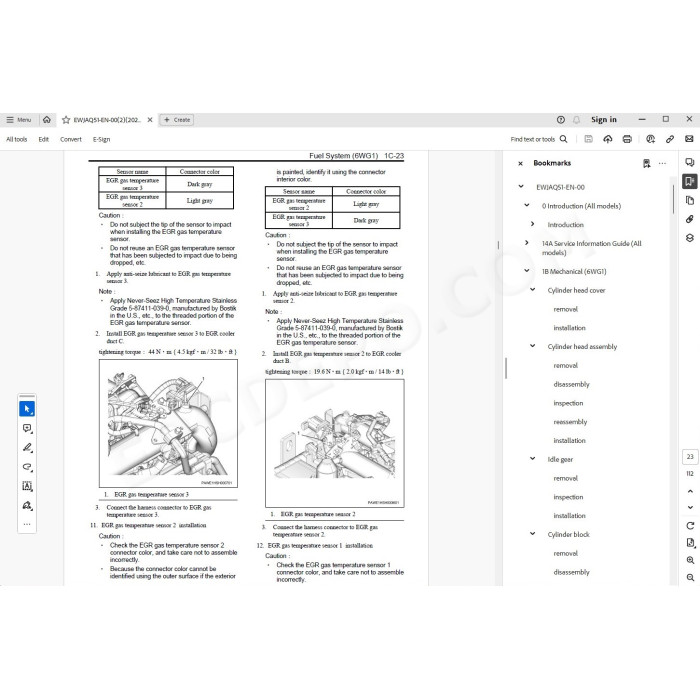Open installation bookmark under Cylinder head cover

[x=569, y=328]
